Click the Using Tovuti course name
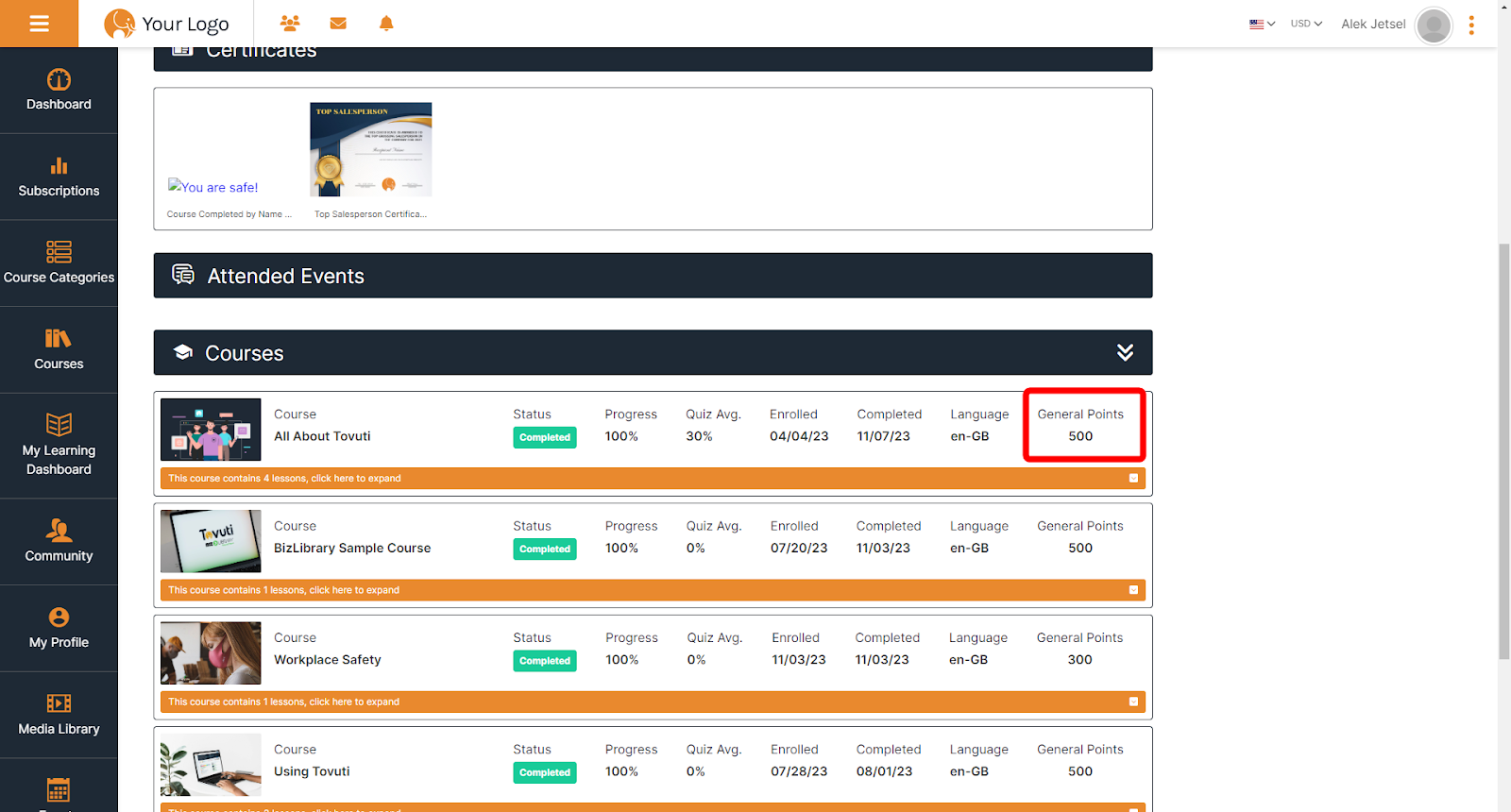The height and width of the screenshot is (812, 1511). pyautogui.click(x=312, y=771)
